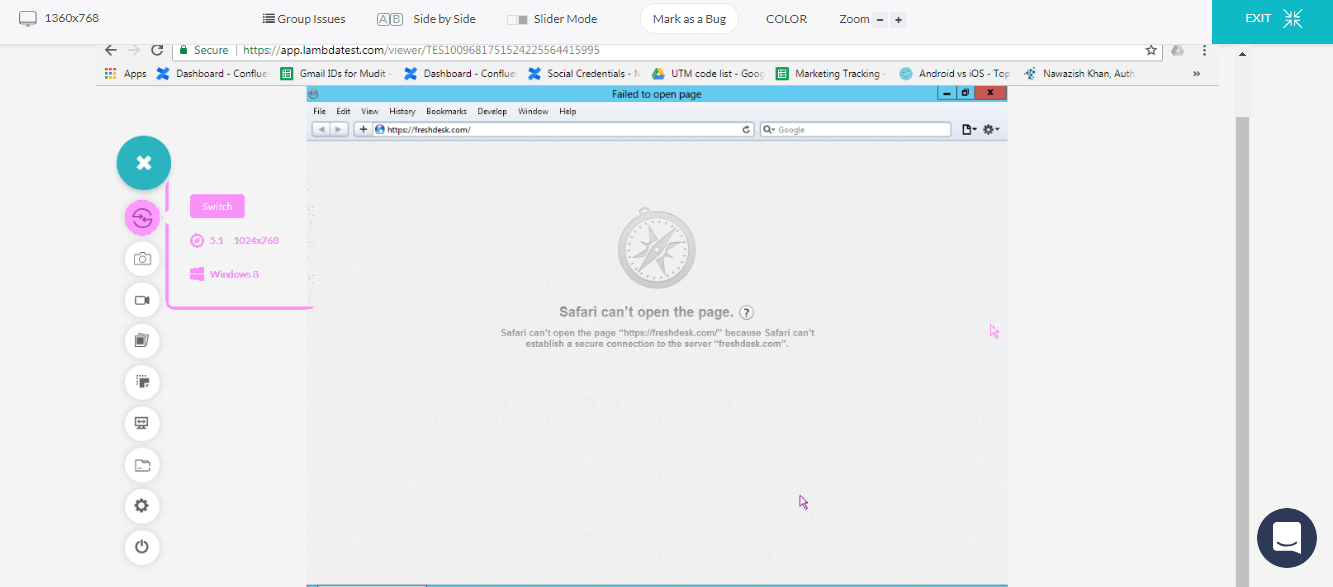Click the bookmark star icon

pyautogui.click(x=1151, y=50)
